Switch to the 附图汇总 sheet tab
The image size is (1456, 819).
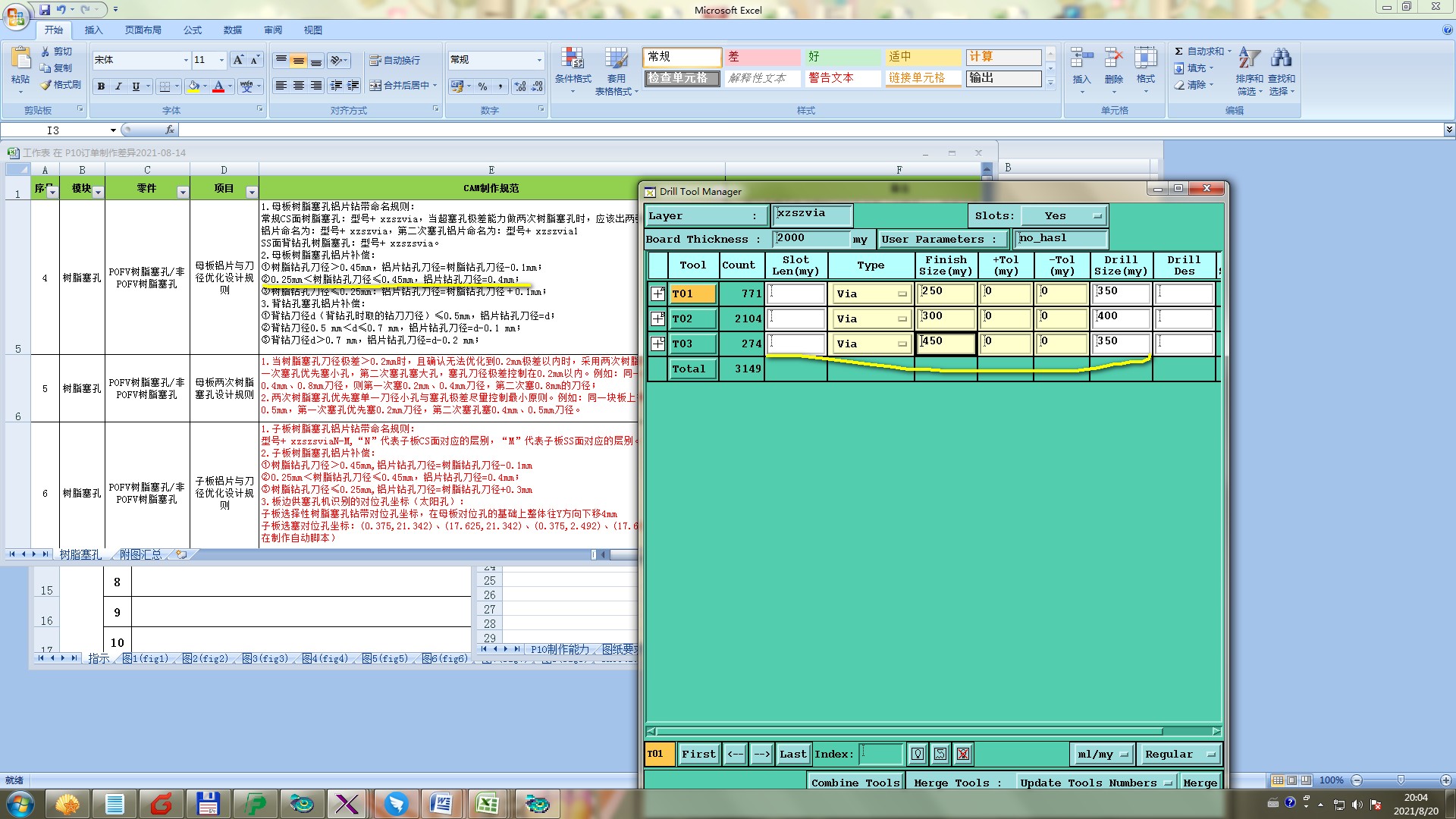pos(140,554)
